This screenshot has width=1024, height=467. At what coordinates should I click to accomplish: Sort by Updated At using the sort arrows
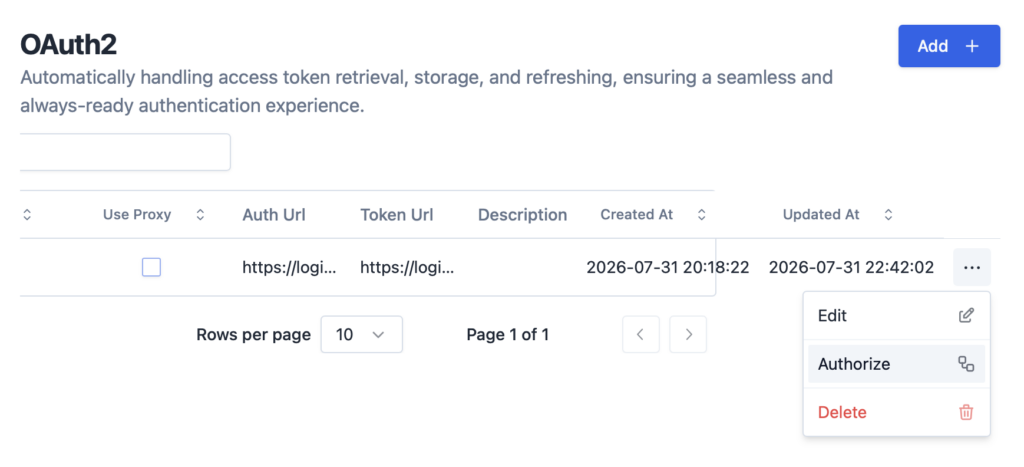[x=888, y=215]
